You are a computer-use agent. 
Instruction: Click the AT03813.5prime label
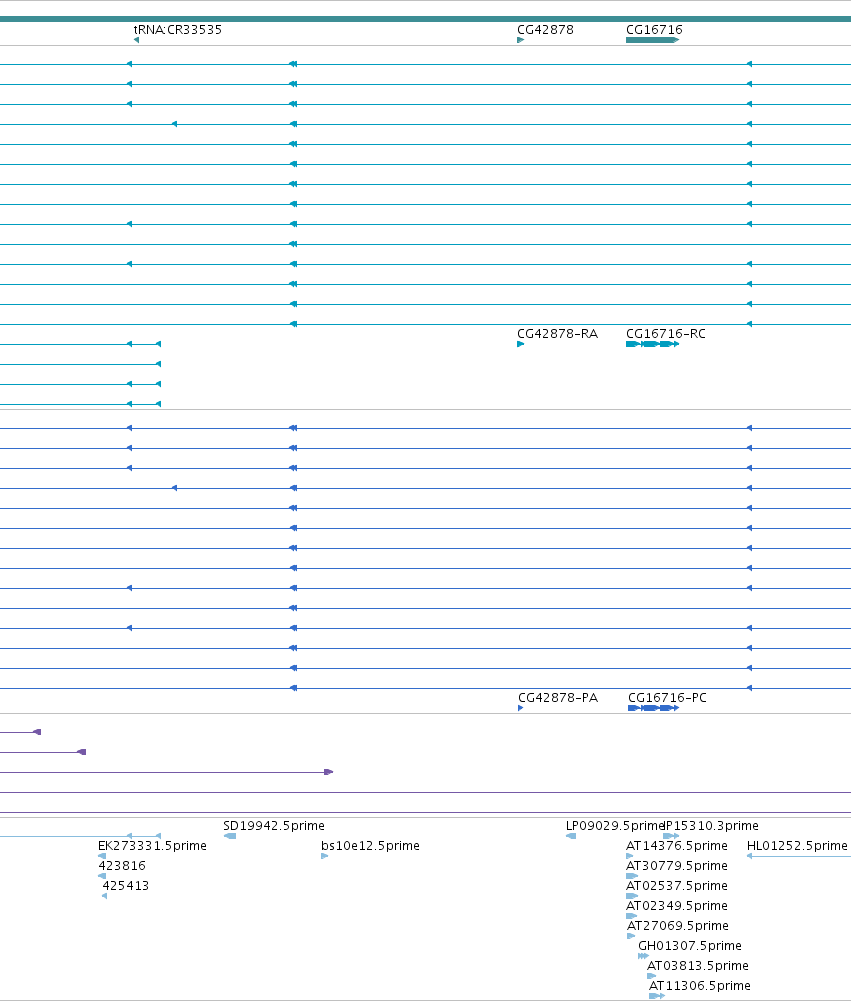(x=698, y=966)
